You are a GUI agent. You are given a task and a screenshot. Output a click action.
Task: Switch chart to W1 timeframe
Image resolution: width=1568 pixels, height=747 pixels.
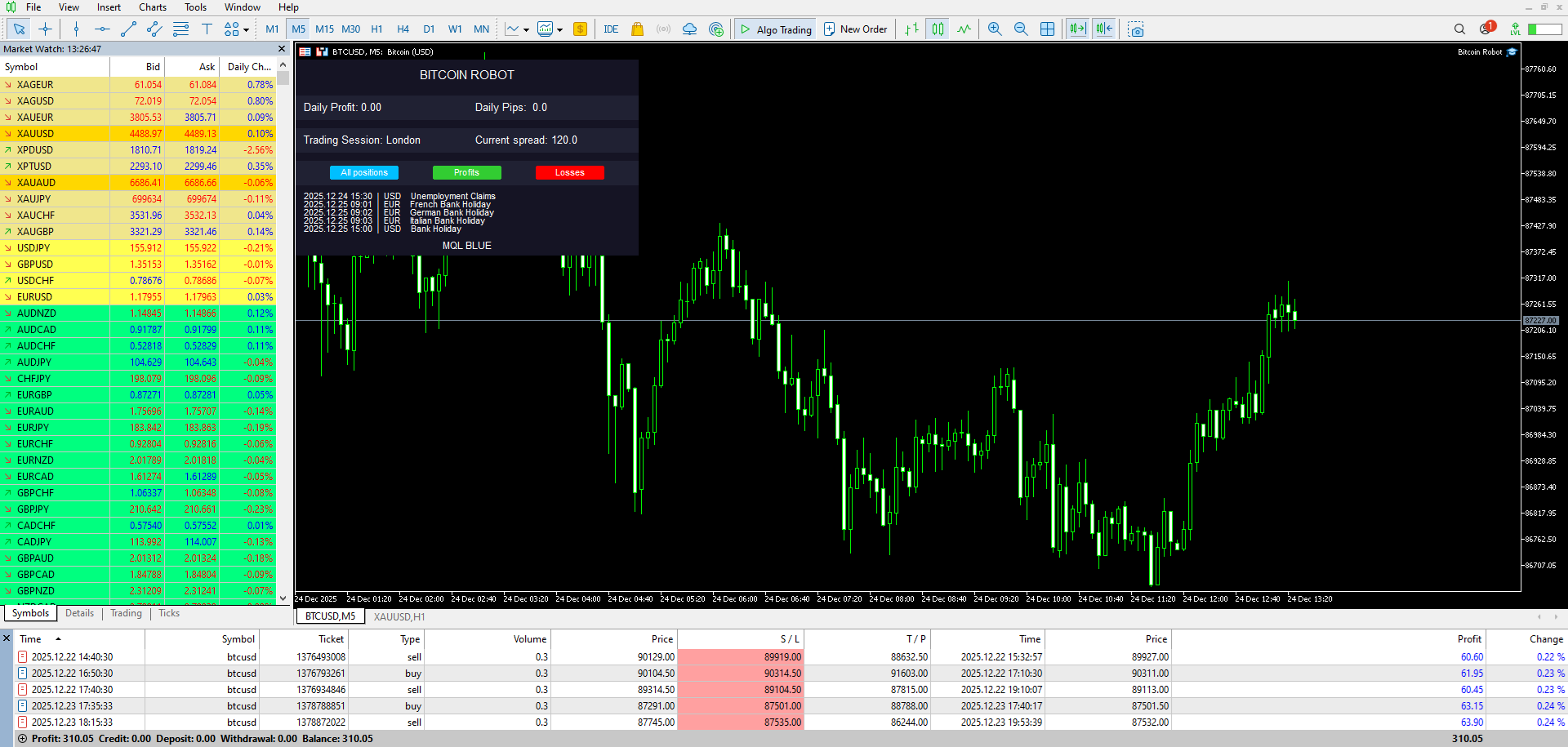(455, 29)
